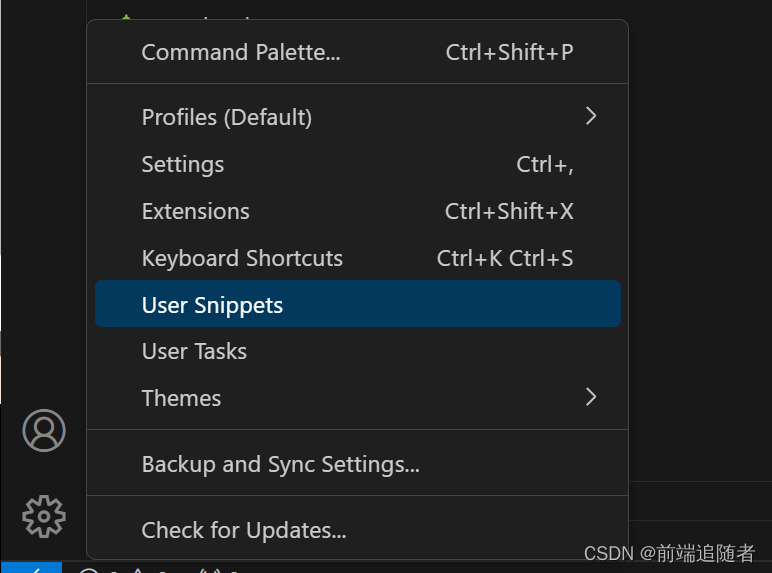Open Command Palette menu entry
Screen dimensions: 772x573
click(357, 52)
